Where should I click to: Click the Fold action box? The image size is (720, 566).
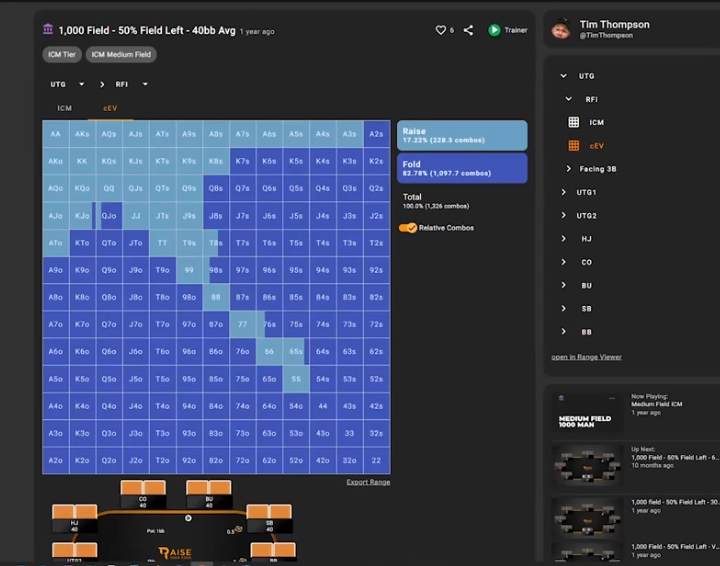[x=462, y=168]
